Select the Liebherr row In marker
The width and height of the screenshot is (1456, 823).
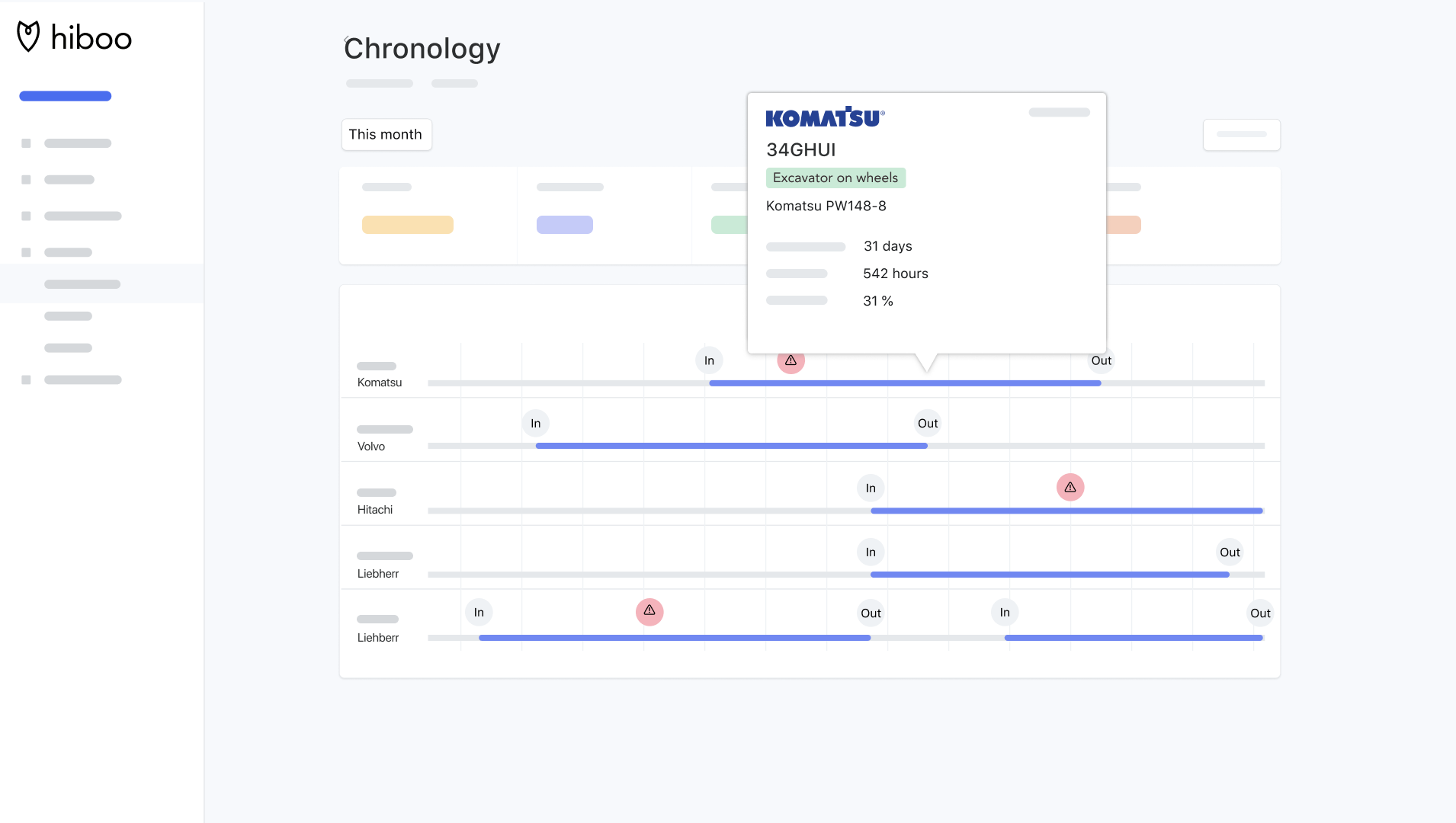[x=871, y=552]
